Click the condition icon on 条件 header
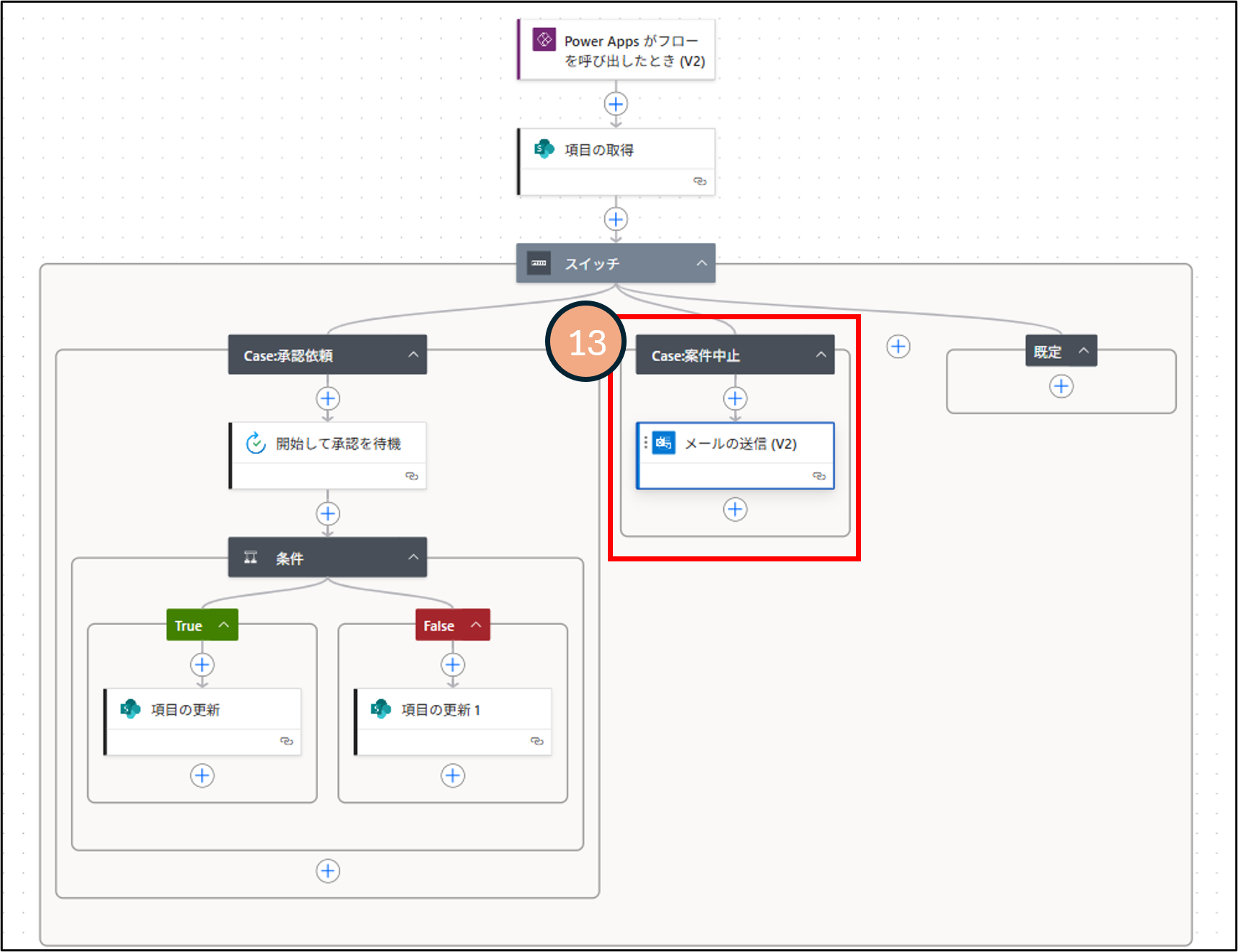The width and height of the screenshot is (1238, 952). click(x=251, y=557)
